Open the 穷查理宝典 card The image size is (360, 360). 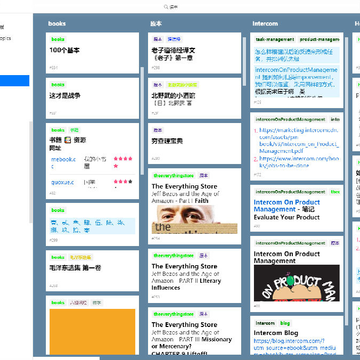coord(194,144)
